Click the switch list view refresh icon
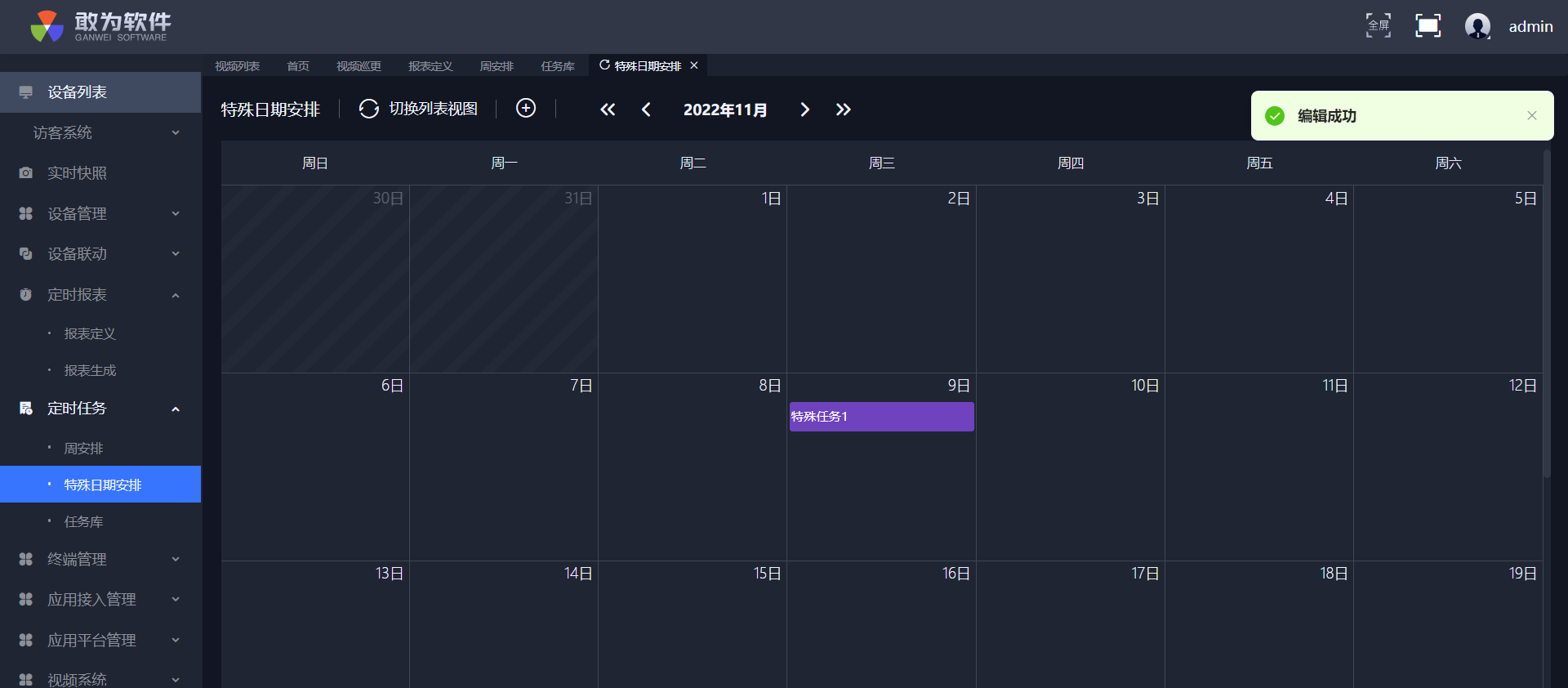Screen dimensions: 1568x688 pos(369,109)
